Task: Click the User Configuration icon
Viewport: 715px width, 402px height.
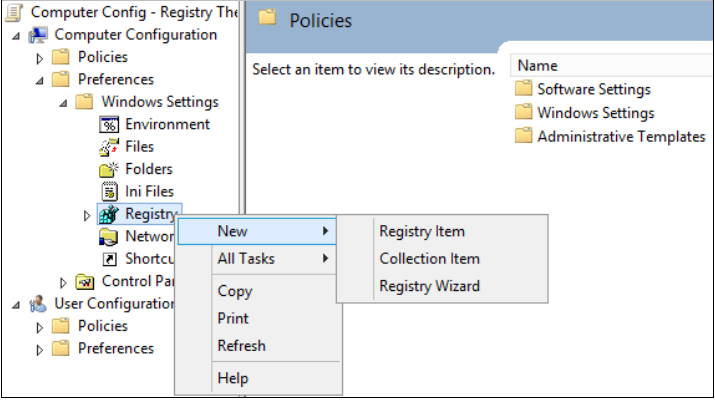Action: click(38, 304)
